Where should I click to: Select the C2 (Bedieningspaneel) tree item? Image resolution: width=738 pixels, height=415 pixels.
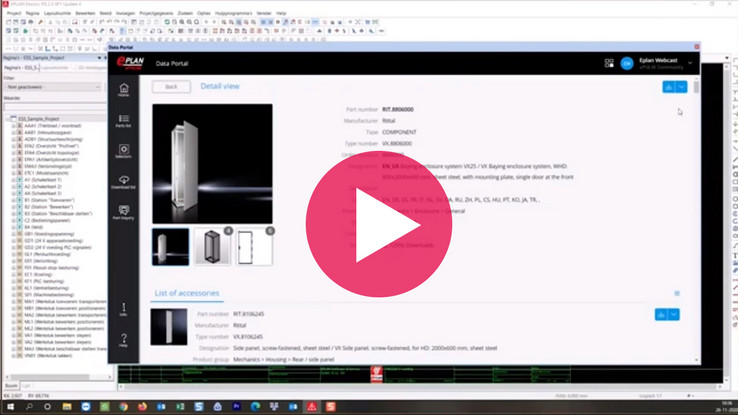(x=47, y=220)
